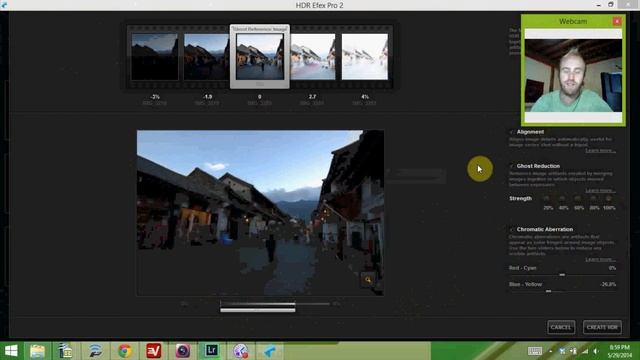Click the merged HDR preview image
The height and width of the screenshot is (360, 640).
pos(260,213)
